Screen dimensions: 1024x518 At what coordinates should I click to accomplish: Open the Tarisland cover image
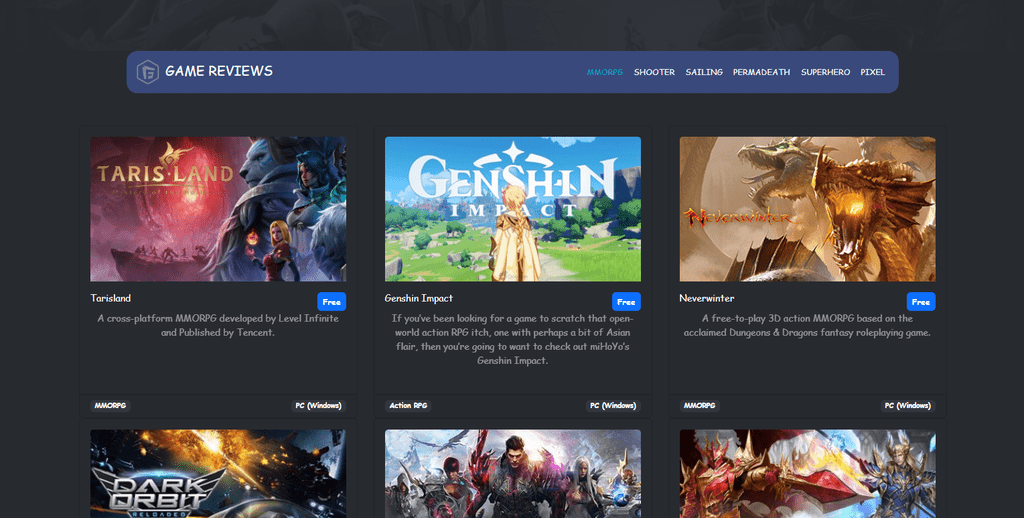218,209
